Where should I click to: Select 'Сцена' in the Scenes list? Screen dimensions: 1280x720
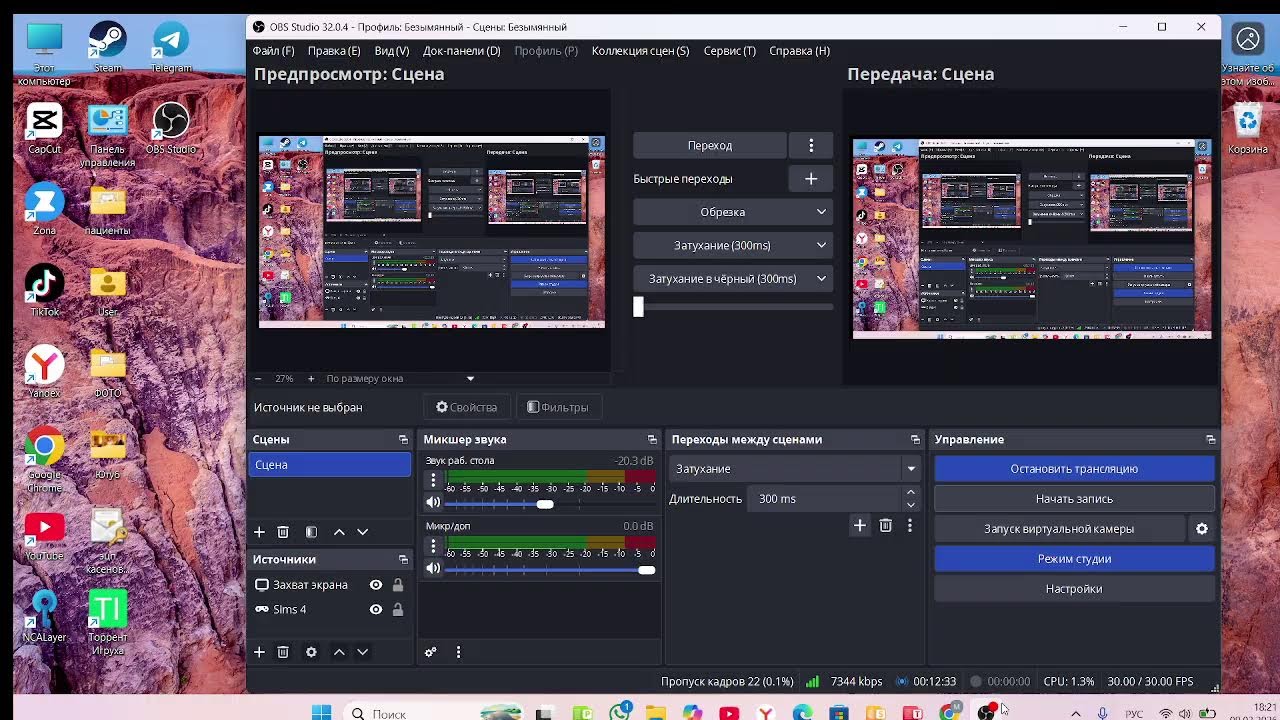[330, 465]
